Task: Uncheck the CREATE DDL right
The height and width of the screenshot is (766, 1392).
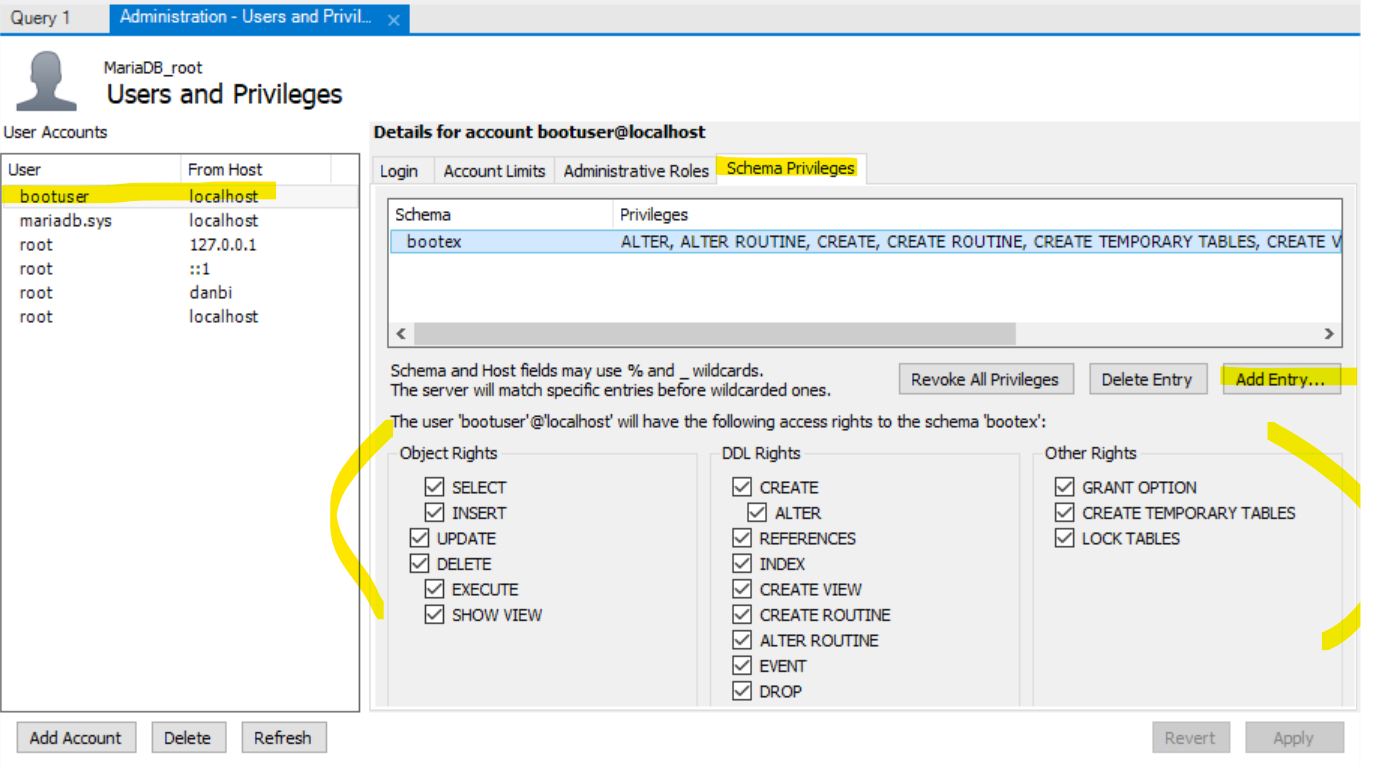Action: coord(742,487)
